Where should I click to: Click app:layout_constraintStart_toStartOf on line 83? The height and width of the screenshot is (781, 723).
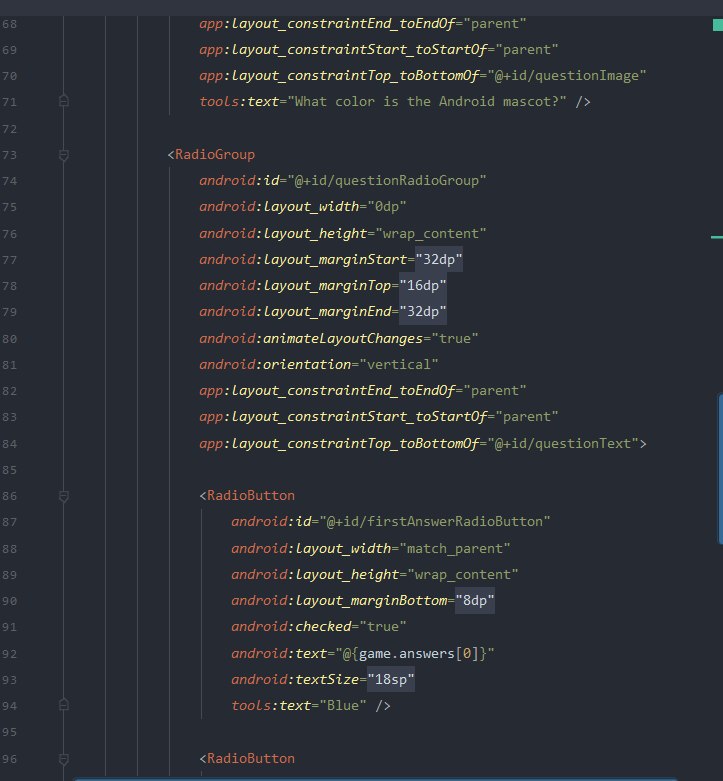click(343, 416)
